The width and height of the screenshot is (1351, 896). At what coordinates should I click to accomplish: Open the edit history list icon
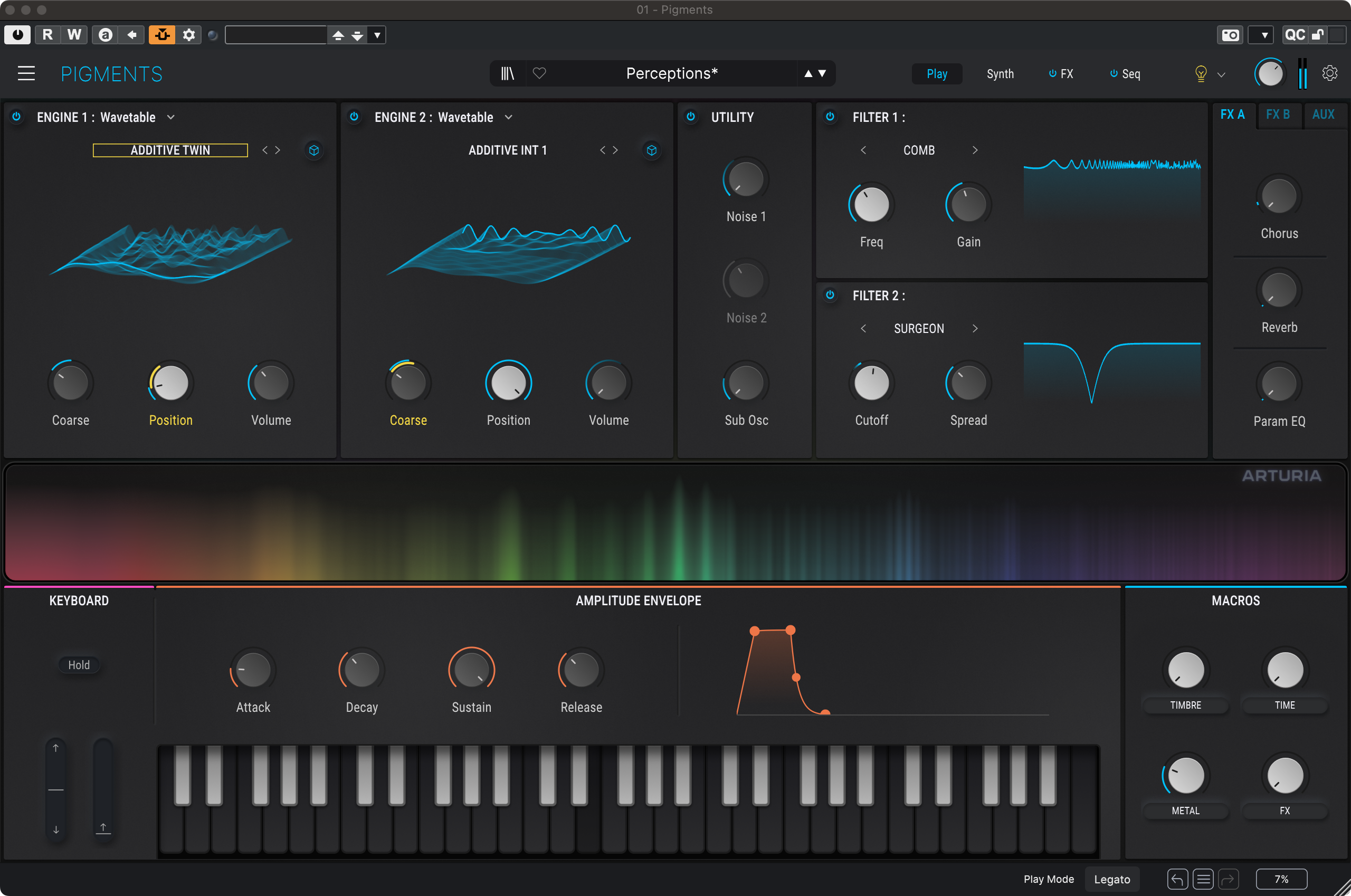coord(1203,879)
